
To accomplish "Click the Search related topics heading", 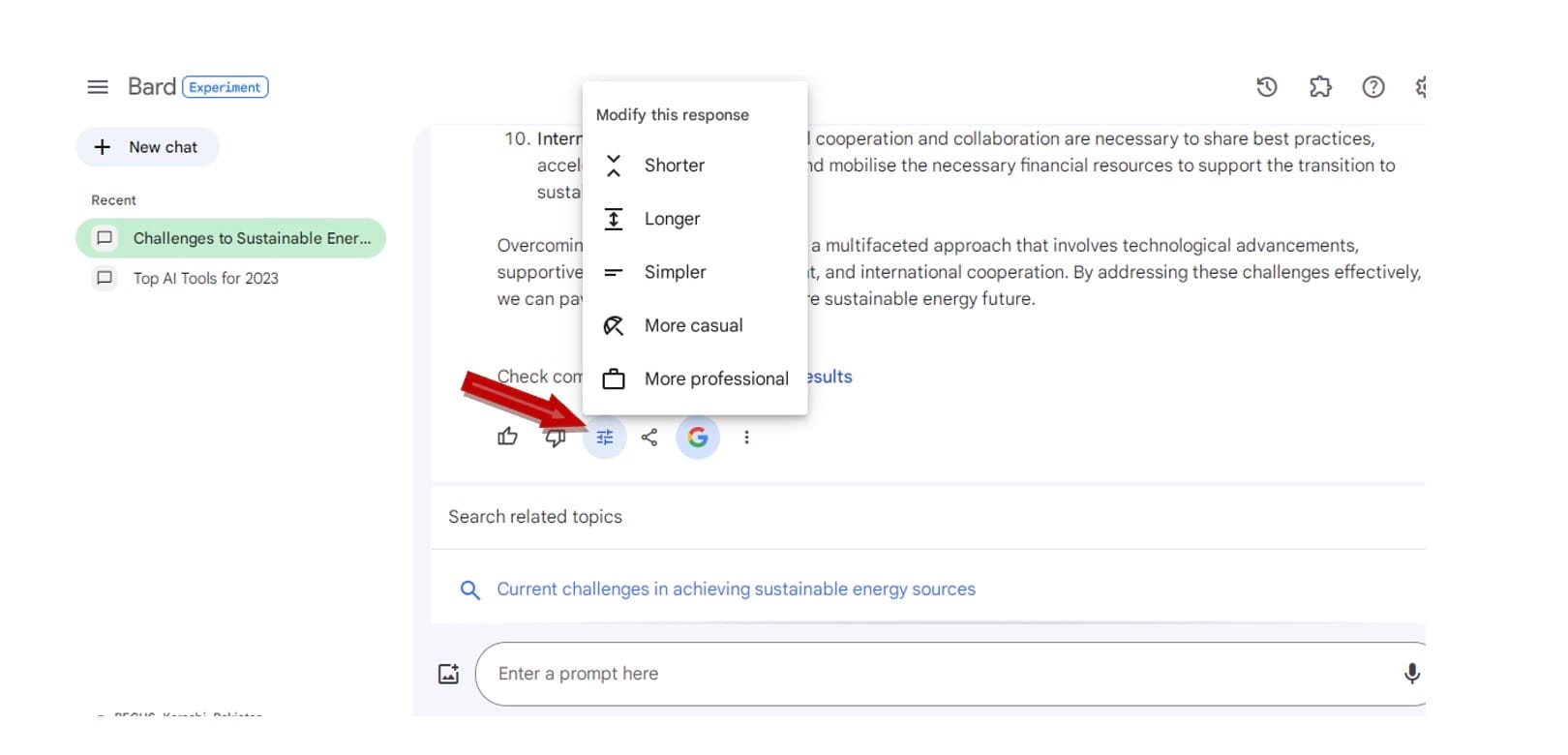I will pyautogui.click(x=535, y=517).
